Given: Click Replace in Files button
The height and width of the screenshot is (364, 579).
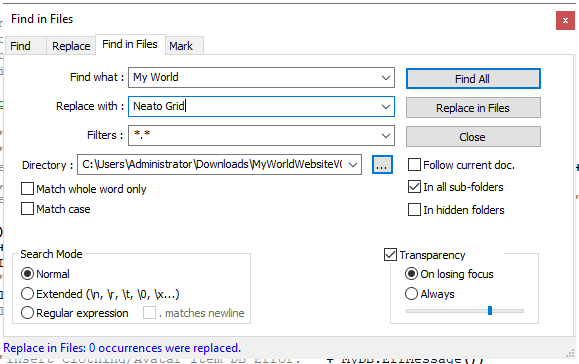Looking at the screenshot, I should 473,108.
